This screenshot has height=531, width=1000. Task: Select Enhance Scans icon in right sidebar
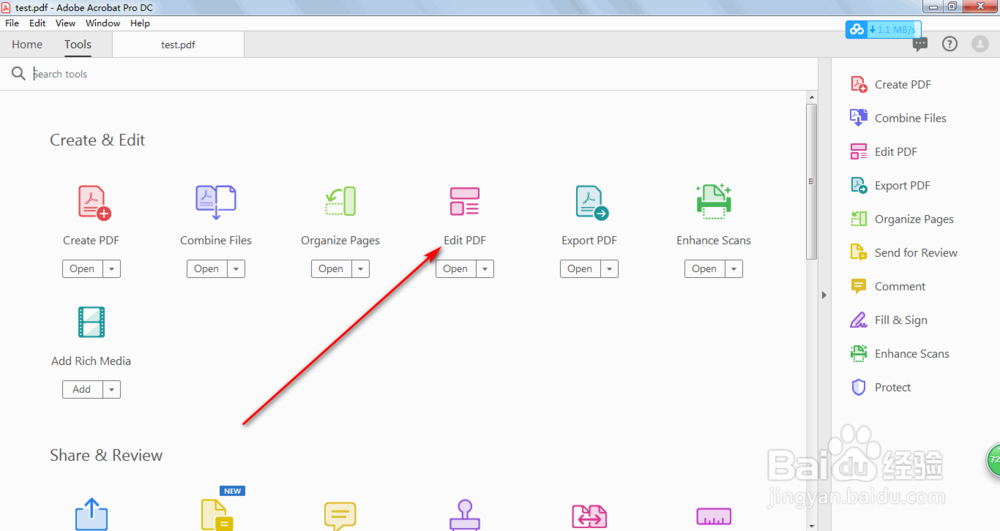click(x=858, y=354)
